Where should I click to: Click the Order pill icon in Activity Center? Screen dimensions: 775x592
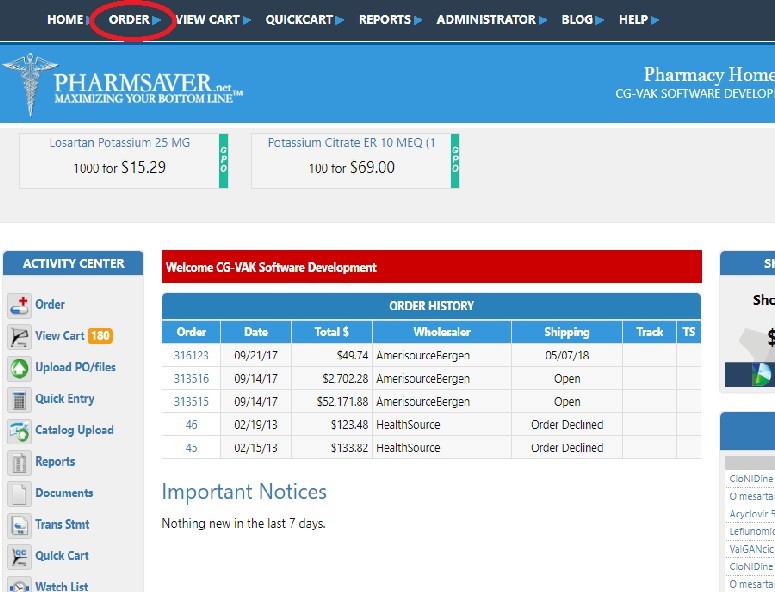point(19,305)
